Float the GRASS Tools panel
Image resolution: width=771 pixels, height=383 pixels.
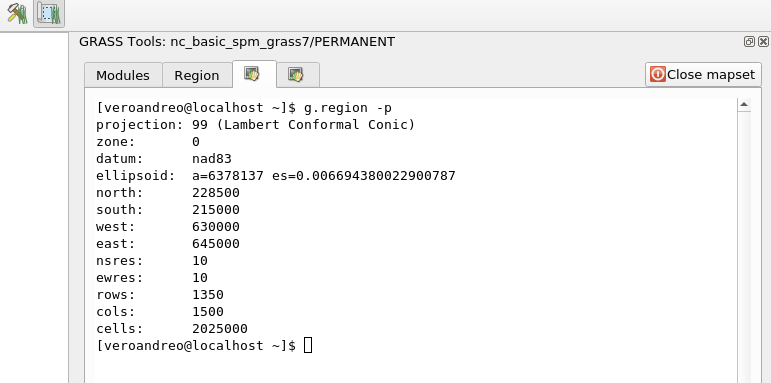(x=749, y=42)
